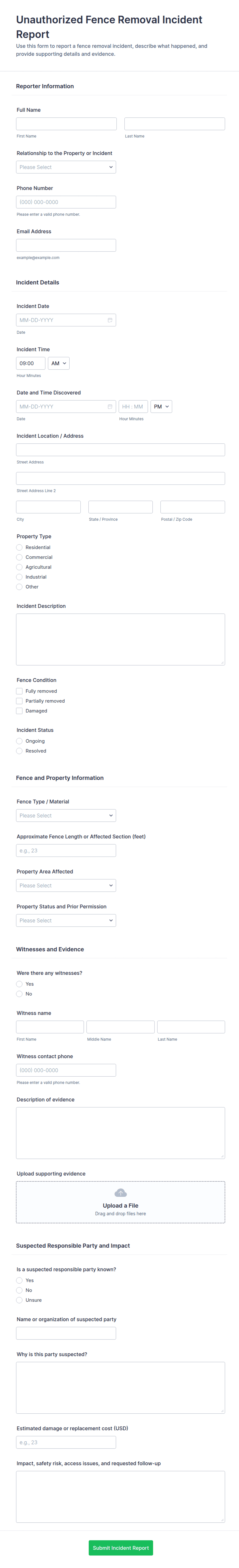Click the Estimated damage cost field
Screen dimensions: 239x1568
pyautogui.click(x=66, y=1443)
